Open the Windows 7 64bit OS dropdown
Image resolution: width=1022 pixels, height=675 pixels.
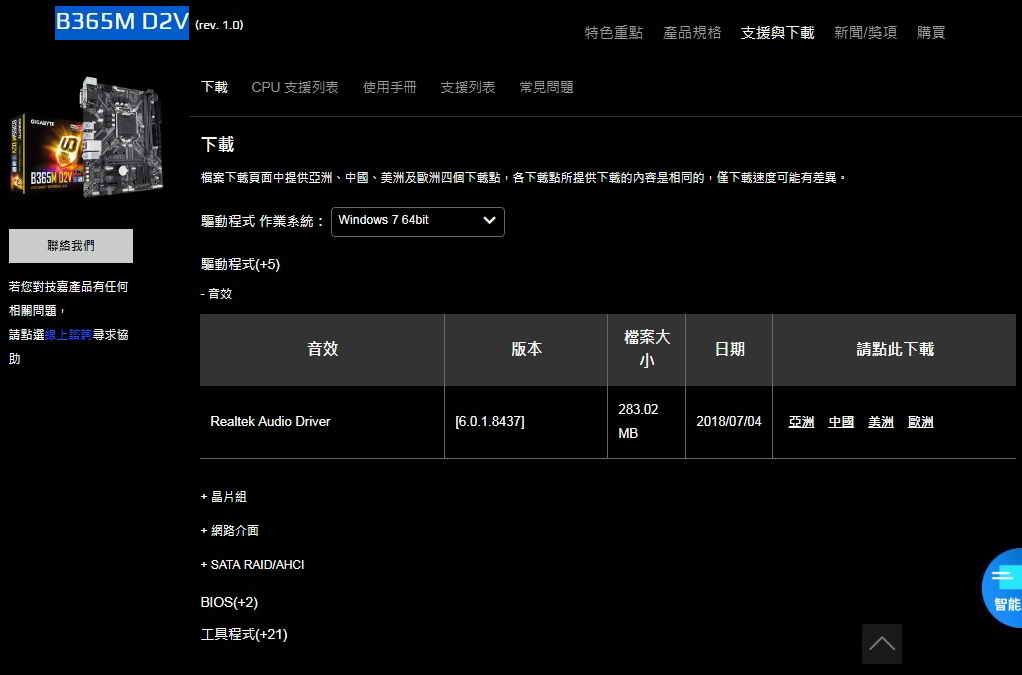coord(418,222)
